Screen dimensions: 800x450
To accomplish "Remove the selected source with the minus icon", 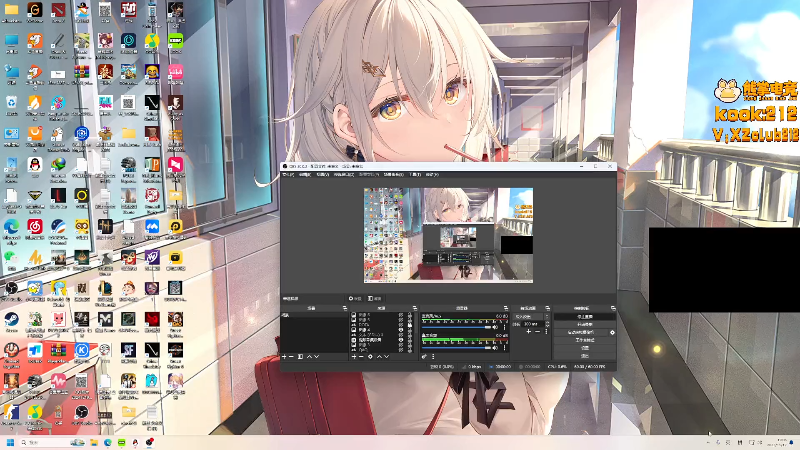I will tap(361, 357).
